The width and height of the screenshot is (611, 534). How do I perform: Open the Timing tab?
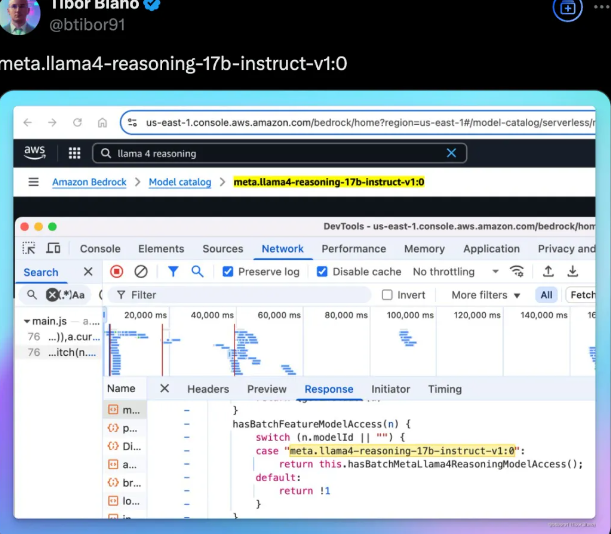pyautogui.click(x=445, y=389)
